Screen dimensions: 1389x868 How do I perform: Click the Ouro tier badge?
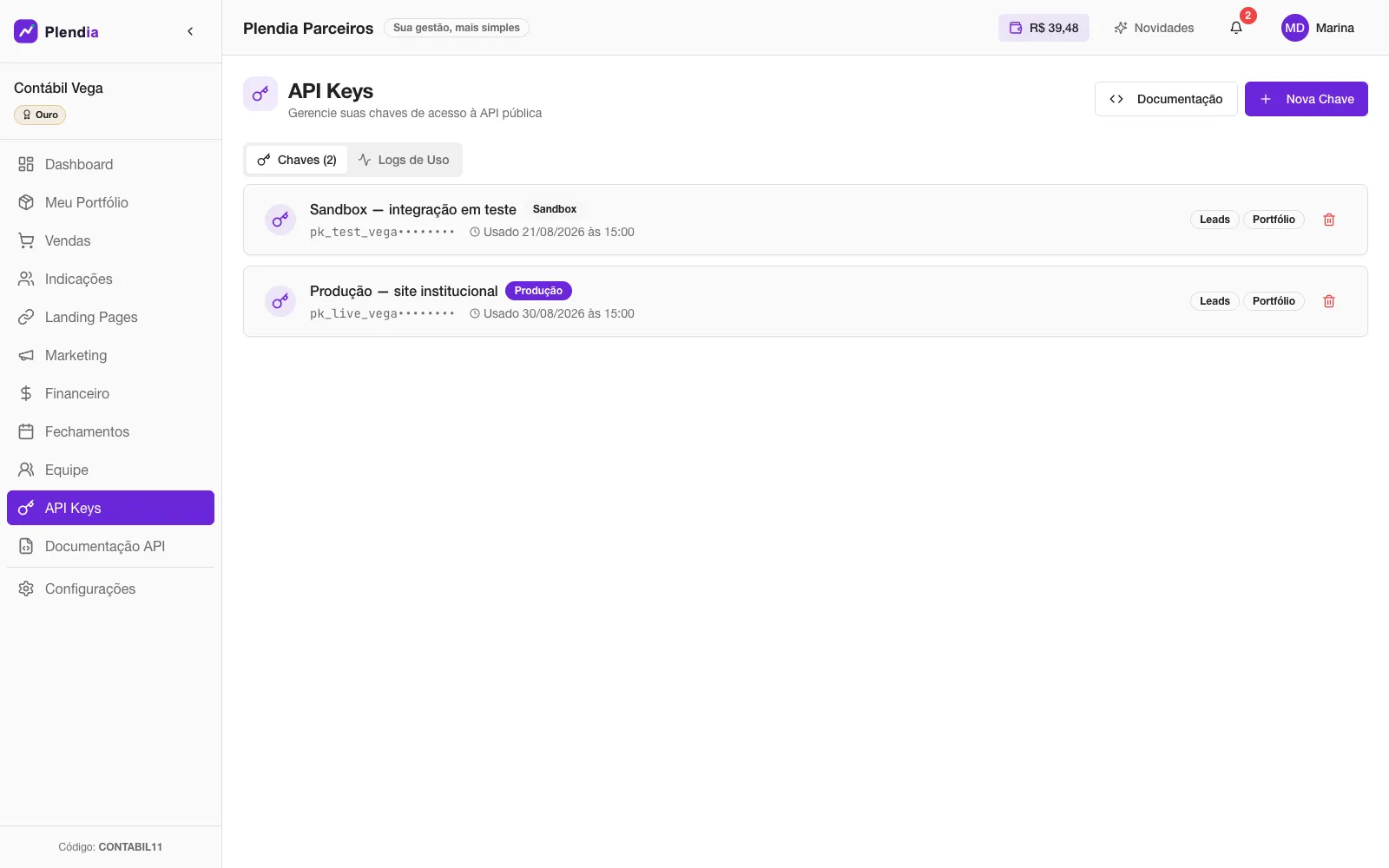pos(40,115)
